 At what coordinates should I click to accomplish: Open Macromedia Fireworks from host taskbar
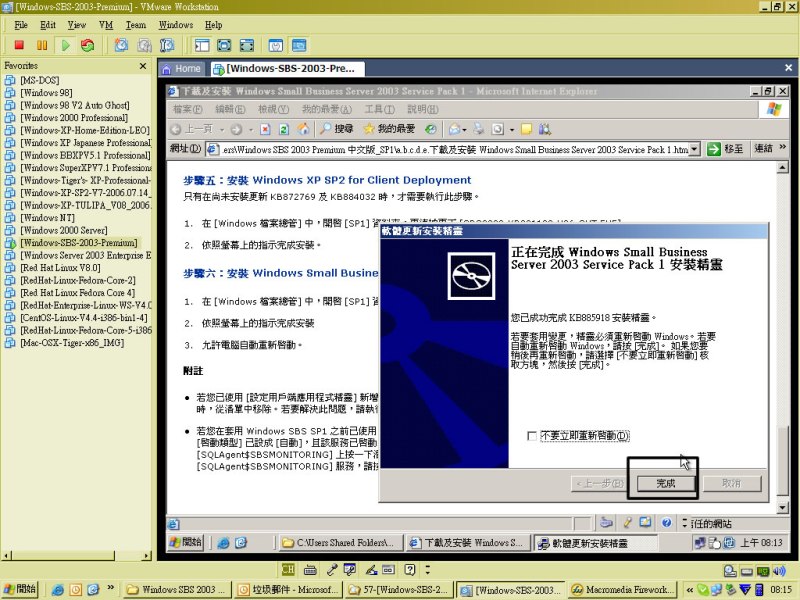[x=622, y=590]
